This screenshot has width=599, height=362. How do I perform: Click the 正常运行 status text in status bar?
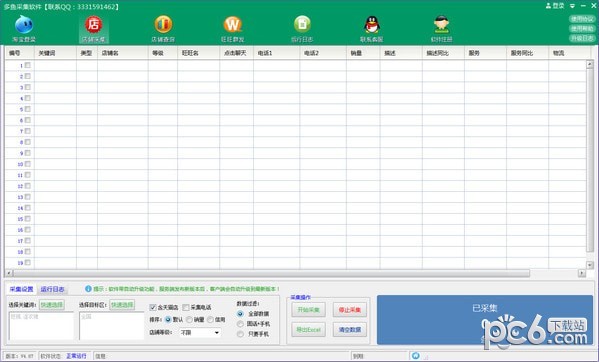point(76,356)
